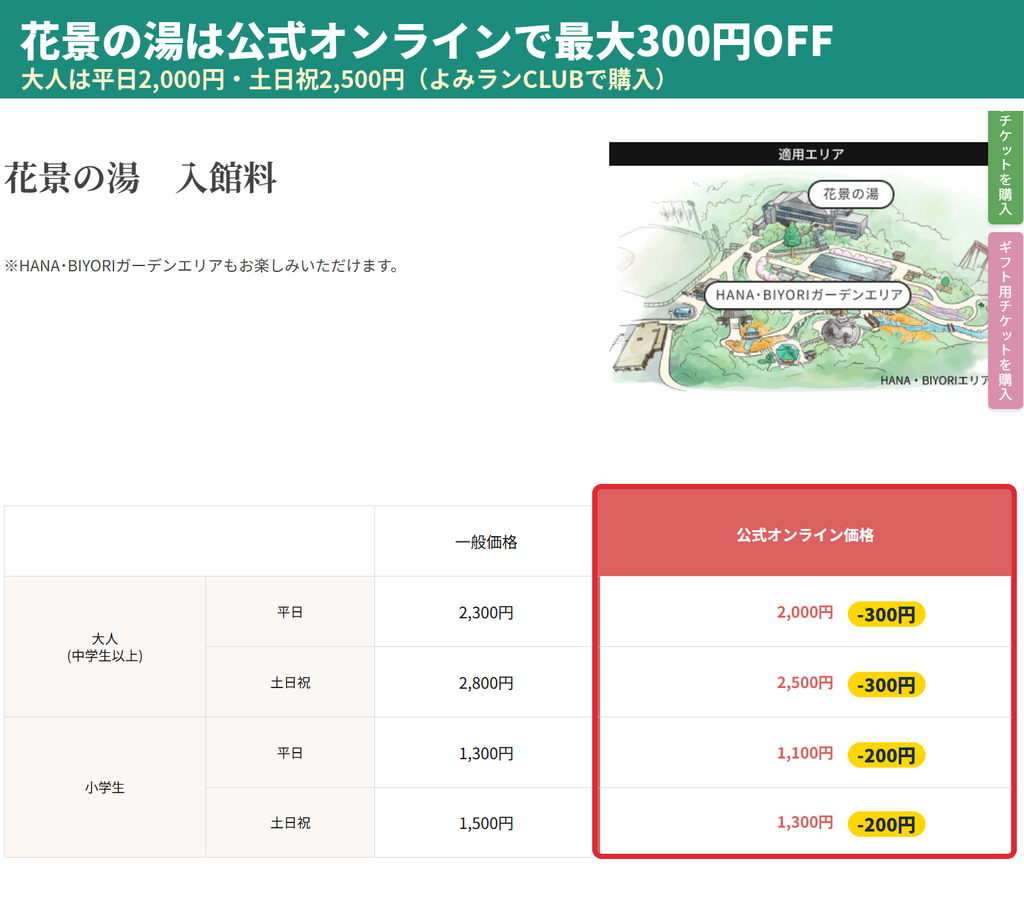1024x917 pixels.
Task: Click the 大人(中学生以上) row header
Action: click(104, 647)
